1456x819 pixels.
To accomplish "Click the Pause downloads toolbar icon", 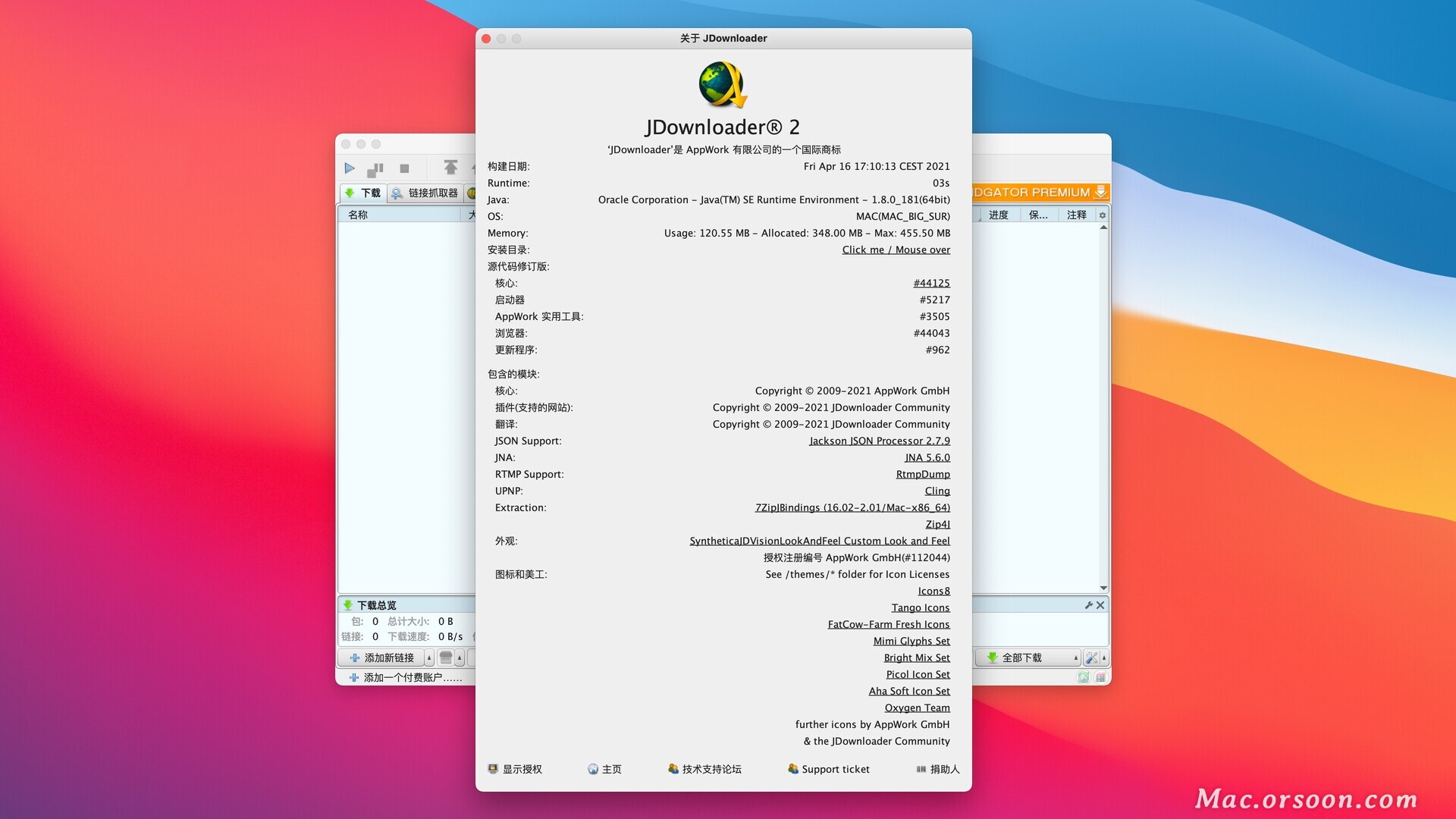I will point(375,168).
